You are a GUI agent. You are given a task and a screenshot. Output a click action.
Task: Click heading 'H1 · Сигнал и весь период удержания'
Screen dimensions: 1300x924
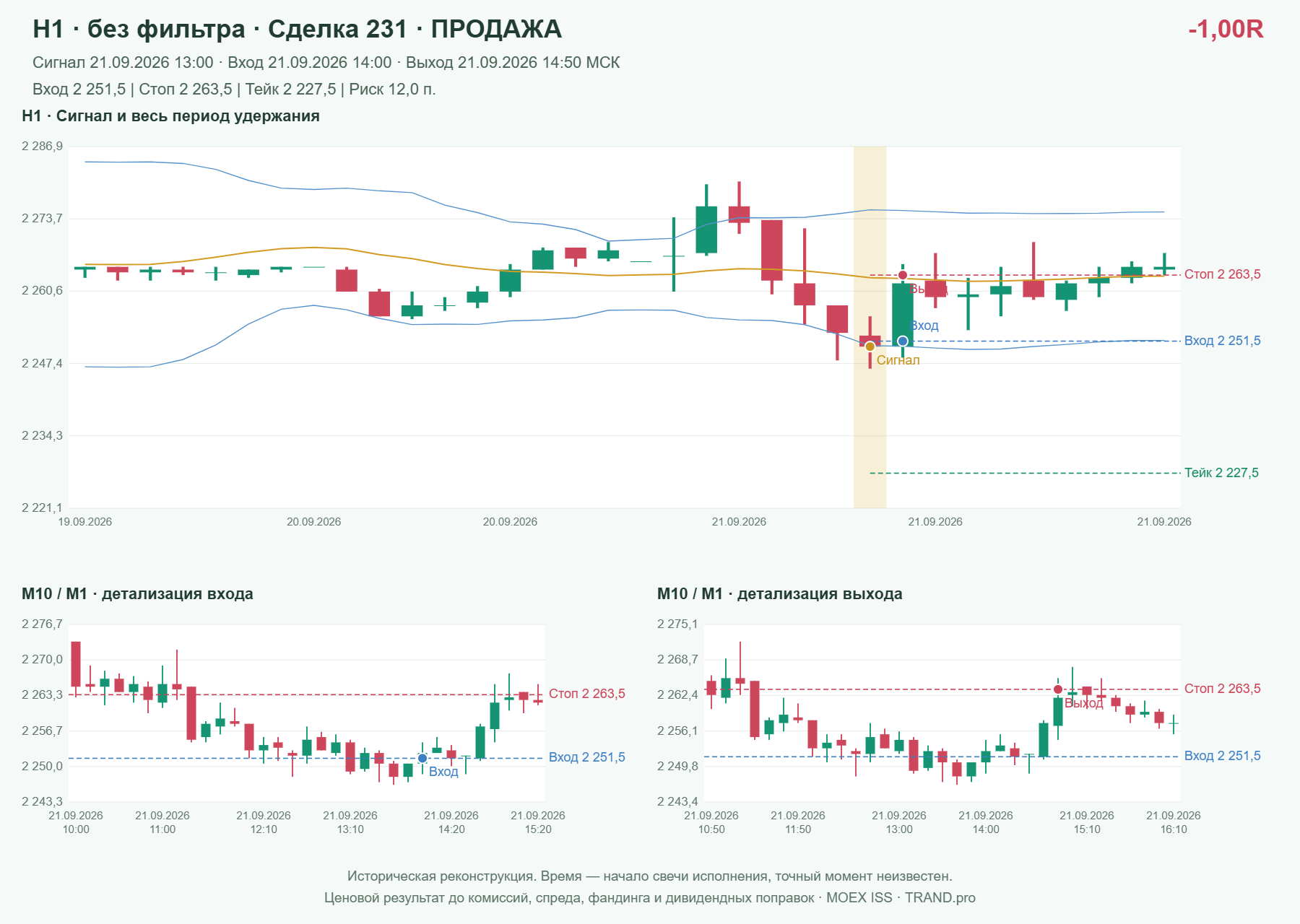pos(170,116)
